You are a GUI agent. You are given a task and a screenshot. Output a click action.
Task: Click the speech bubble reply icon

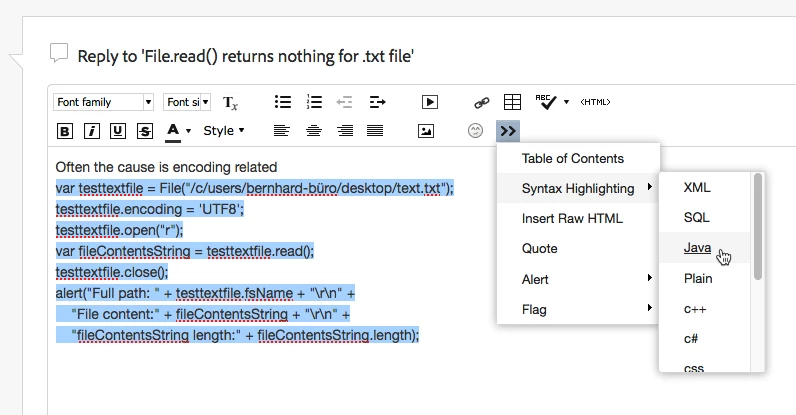coord(59,53)
